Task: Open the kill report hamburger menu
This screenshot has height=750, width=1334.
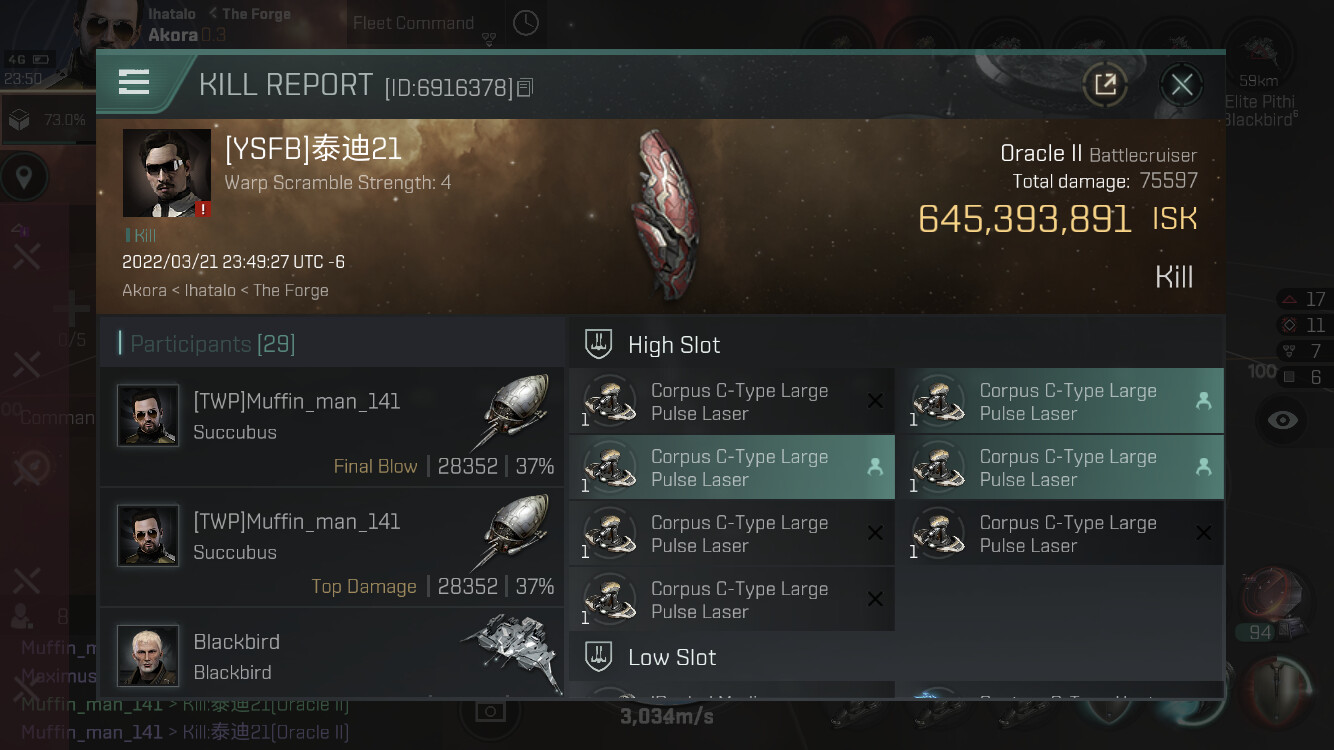Action: pyautogui.click(x=134, y=82)
